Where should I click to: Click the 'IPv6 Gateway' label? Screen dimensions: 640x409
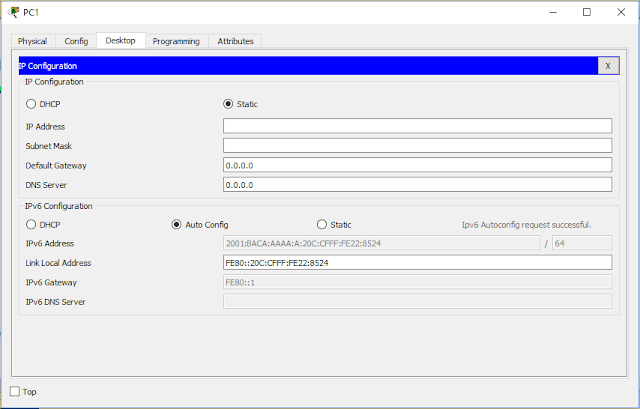(51, 282)
